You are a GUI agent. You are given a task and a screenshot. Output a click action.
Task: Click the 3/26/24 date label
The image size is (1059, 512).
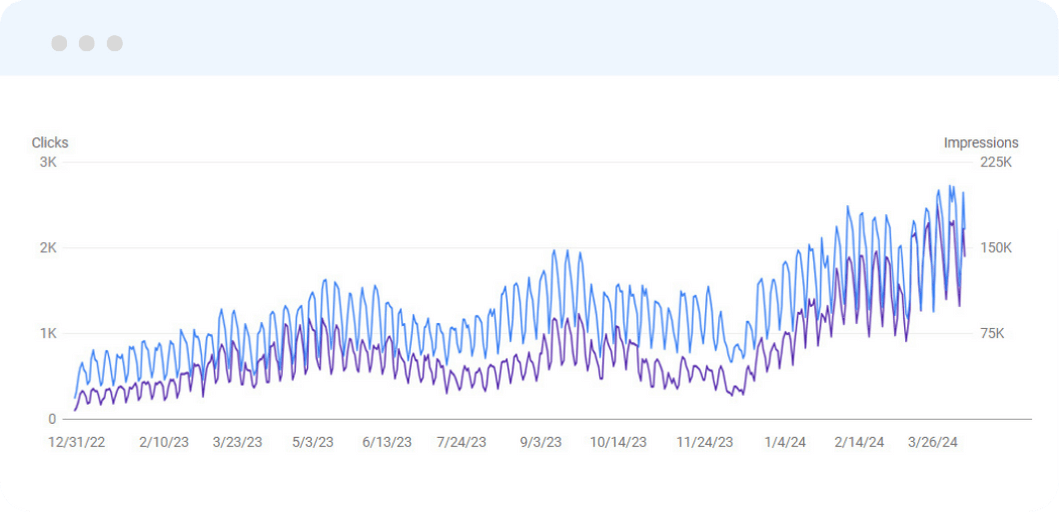coord(931,442)
